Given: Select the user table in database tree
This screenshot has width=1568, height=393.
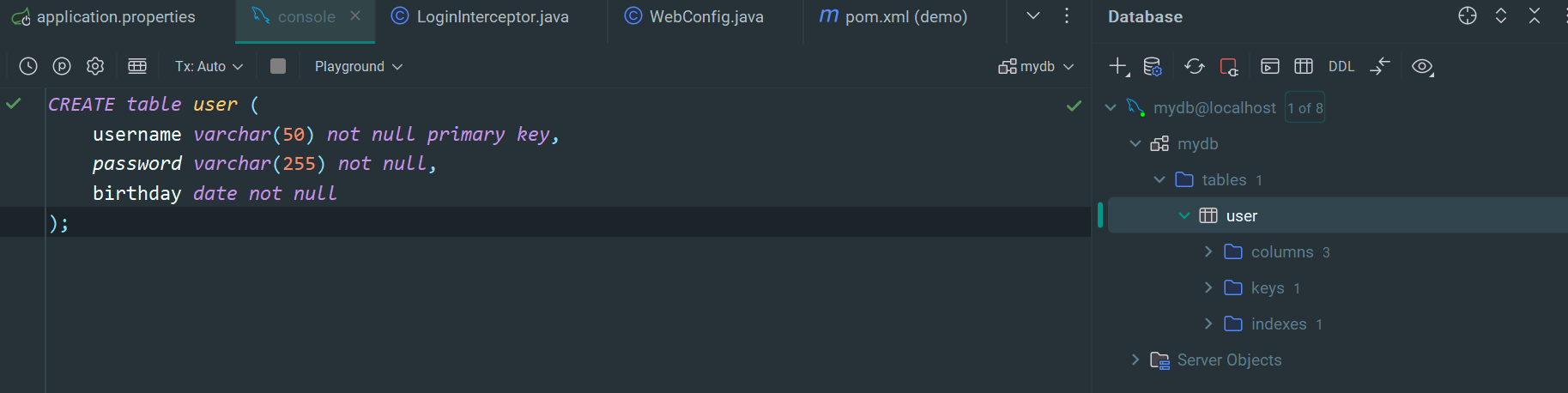Looking at the screenshot, I should tap(1241, 215).
